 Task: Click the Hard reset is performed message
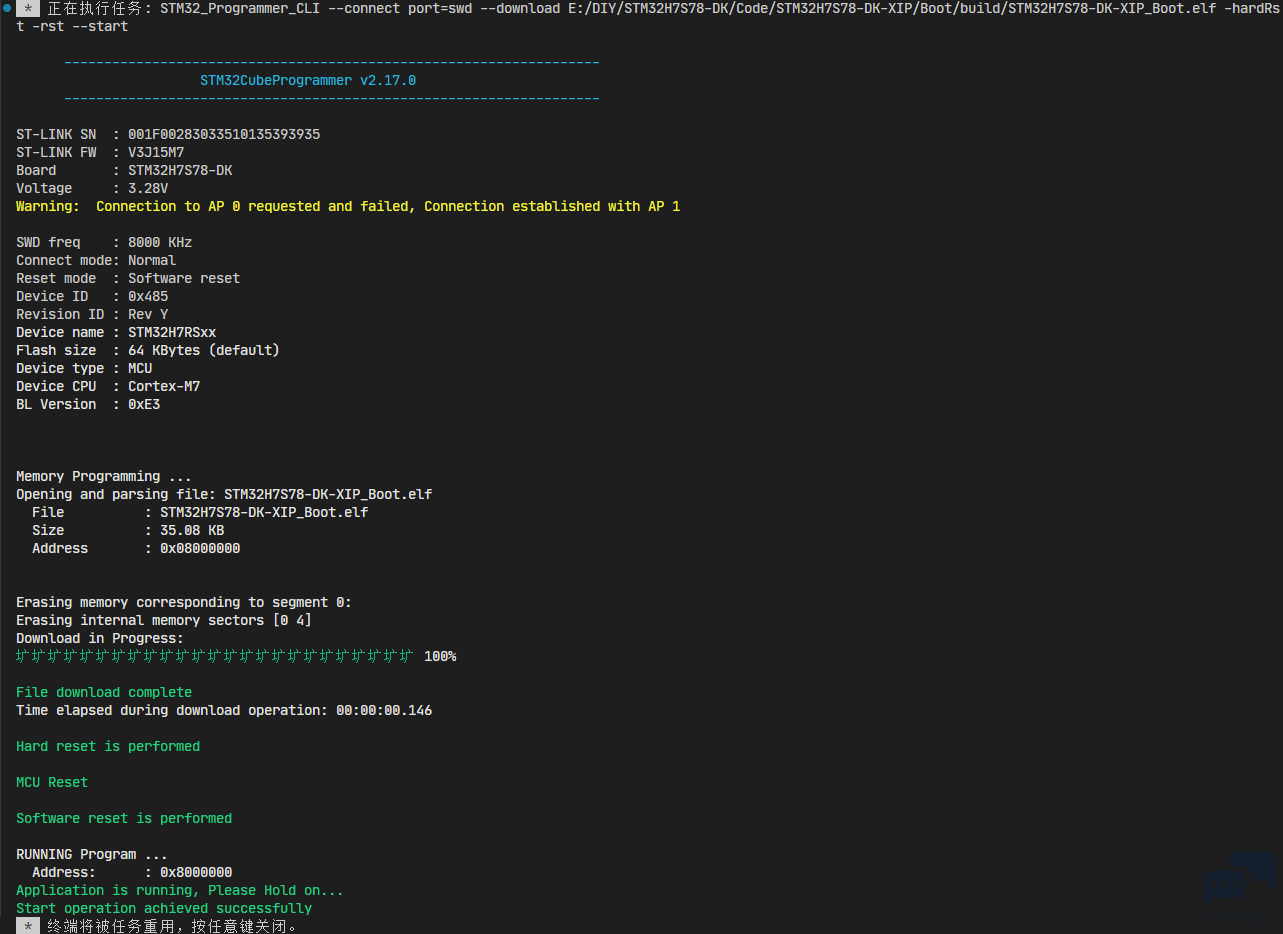click(108, 746)
